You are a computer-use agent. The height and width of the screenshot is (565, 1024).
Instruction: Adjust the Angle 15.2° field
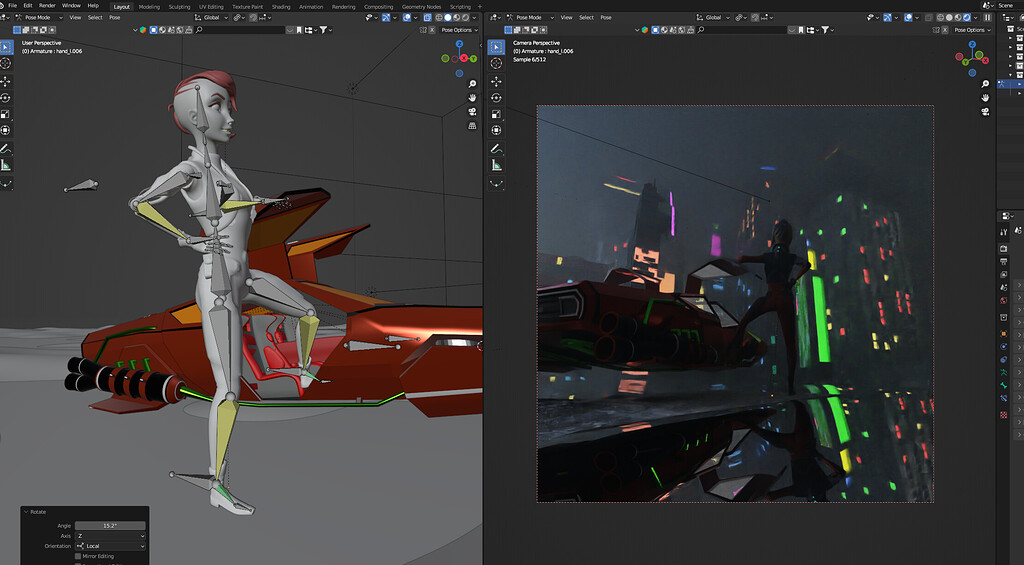pos(110,525)
